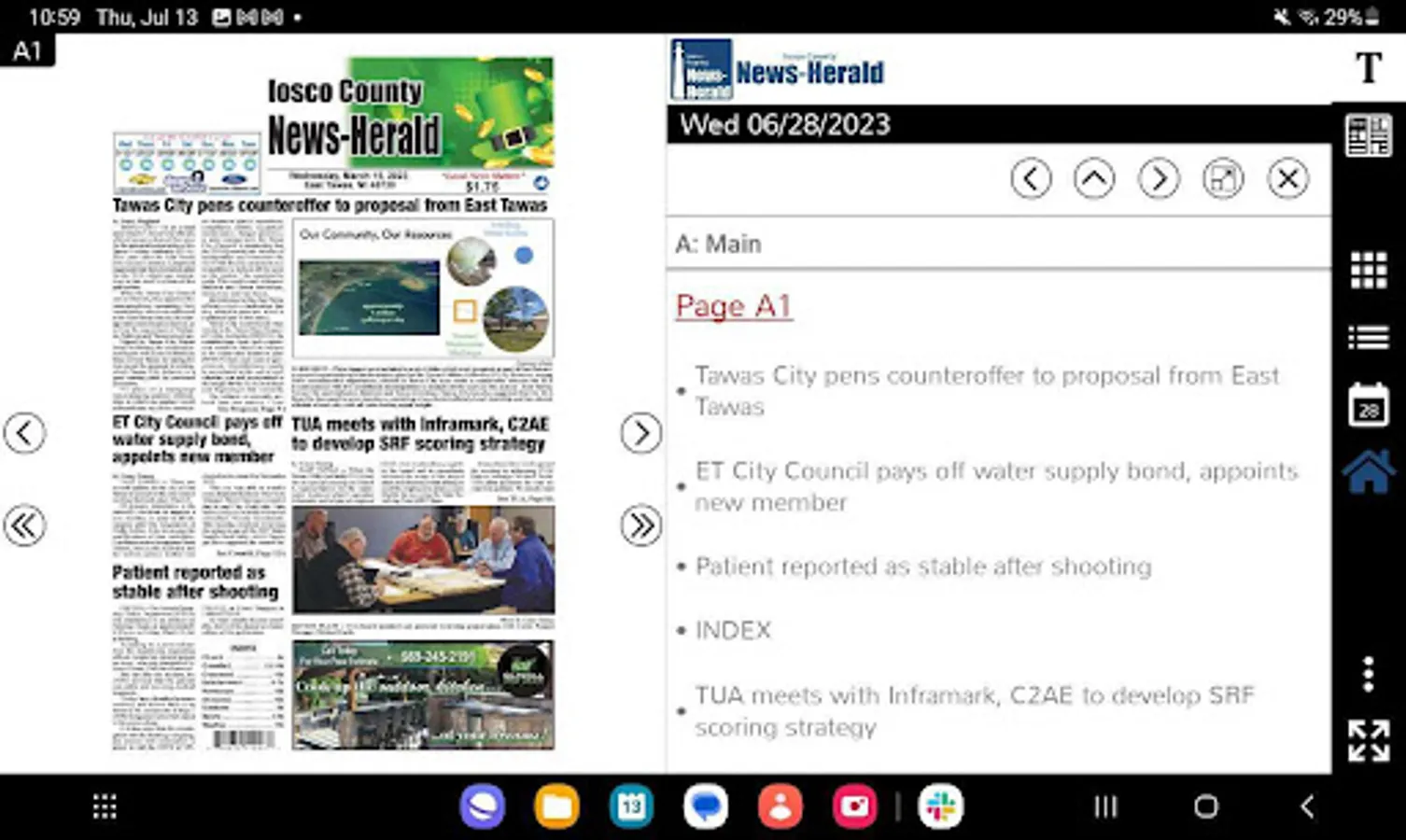Click the News-Herald logo
Viewport: 1406px width, 840px height.
(778, 69)
